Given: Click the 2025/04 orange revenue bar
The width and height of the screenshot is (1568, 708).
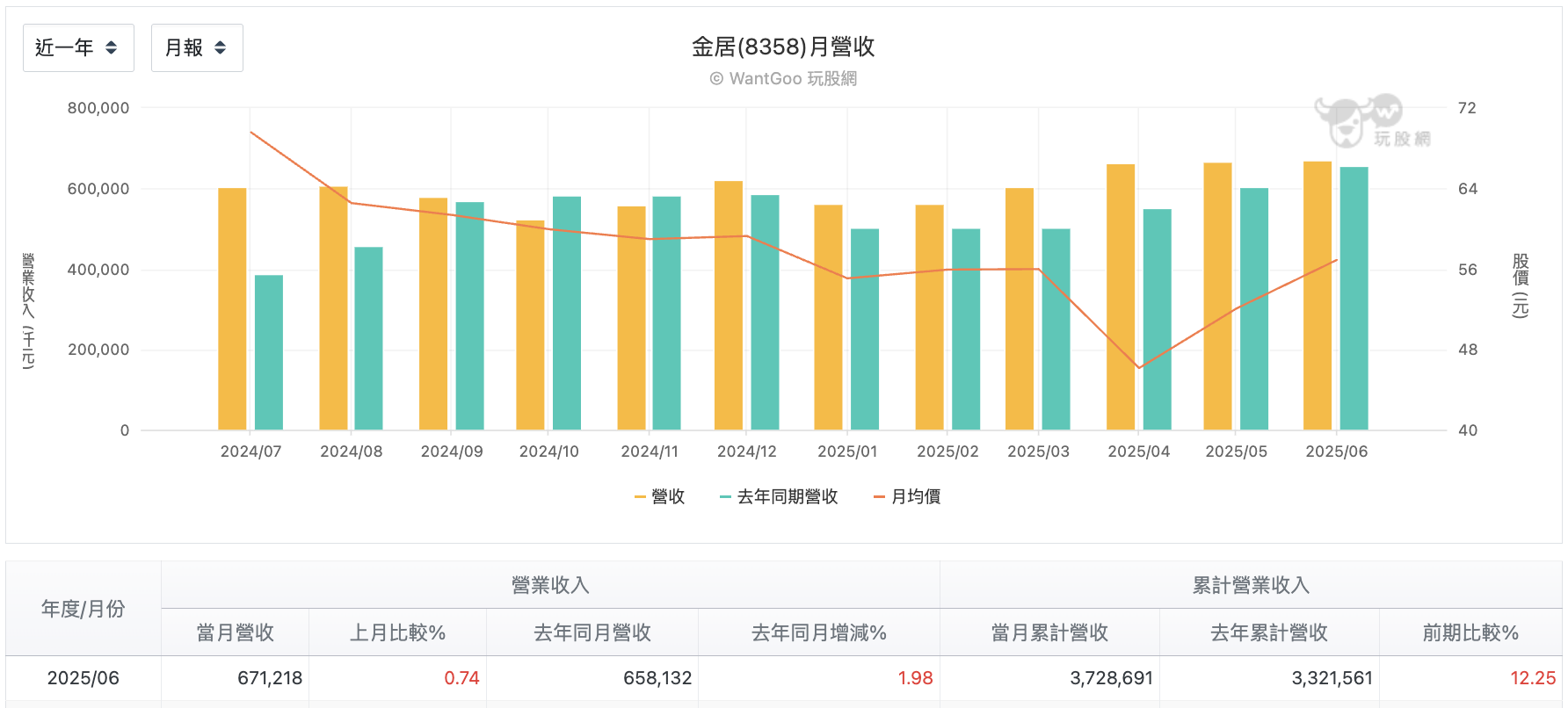Looking at the screenshot, I should [1121, 297].
